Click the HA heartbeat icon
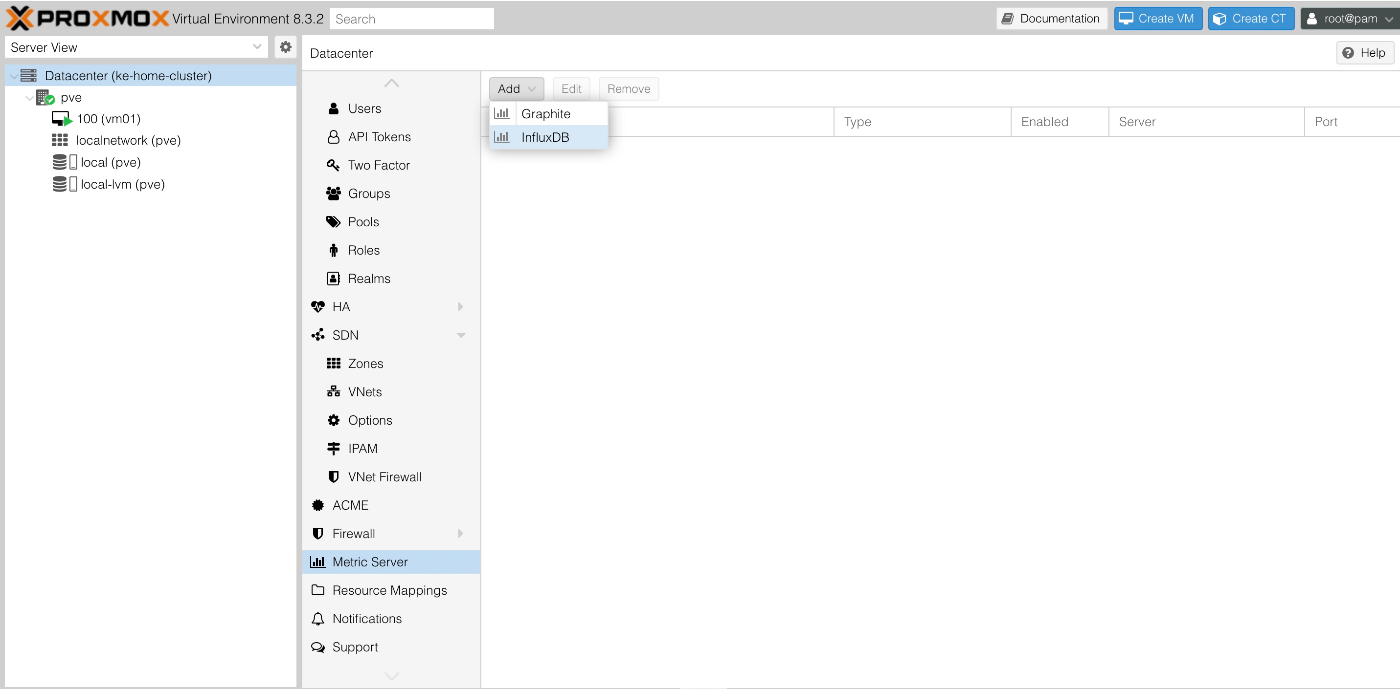 (318, 307)
